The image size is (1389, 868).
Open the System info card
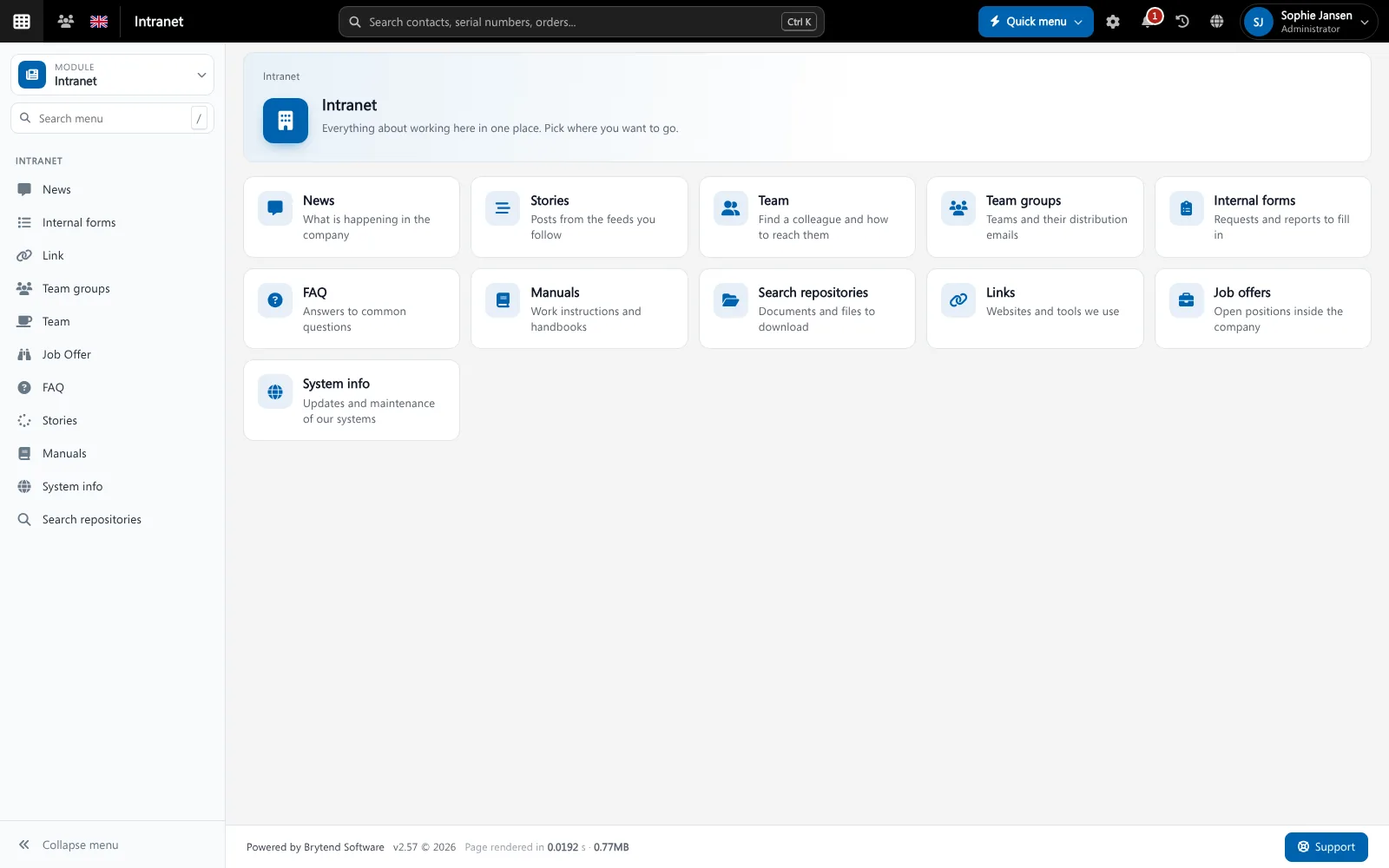coord(352,400)
